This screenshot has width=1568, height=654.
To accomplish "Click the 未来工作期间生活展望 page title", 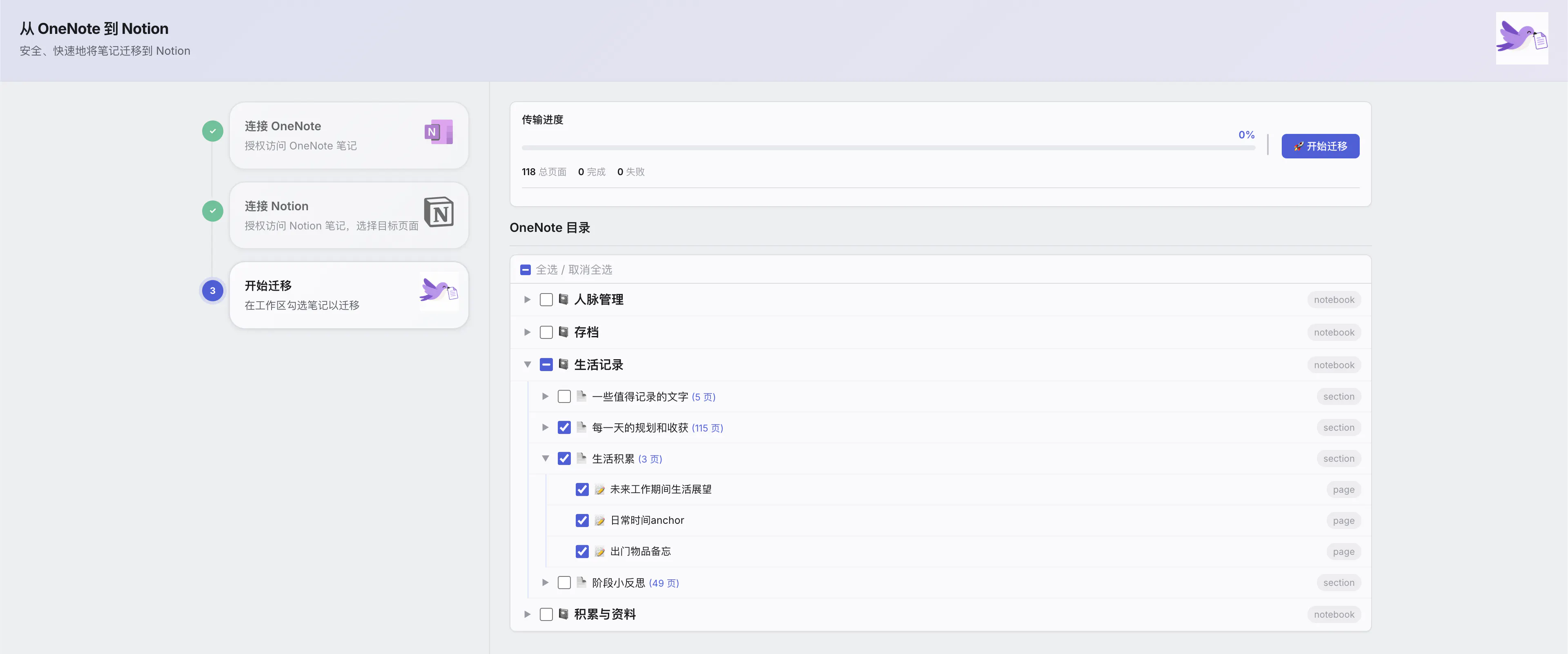I will (x=660, y=490).
